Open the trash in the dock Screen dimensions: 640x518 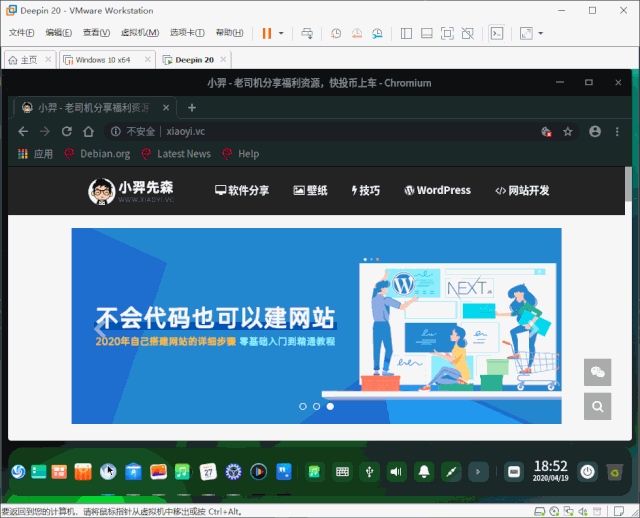click(615, 472)
